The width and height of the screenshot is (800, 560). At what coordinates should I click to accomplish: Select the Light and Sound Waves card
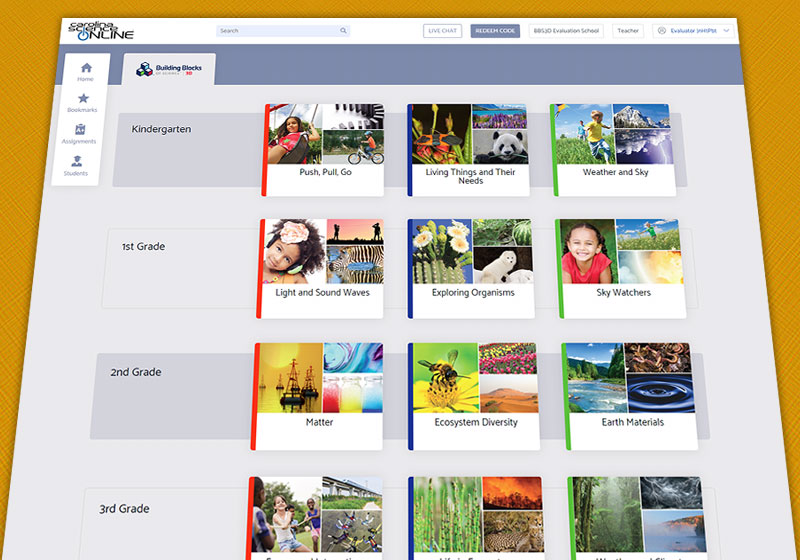[321, 268]
